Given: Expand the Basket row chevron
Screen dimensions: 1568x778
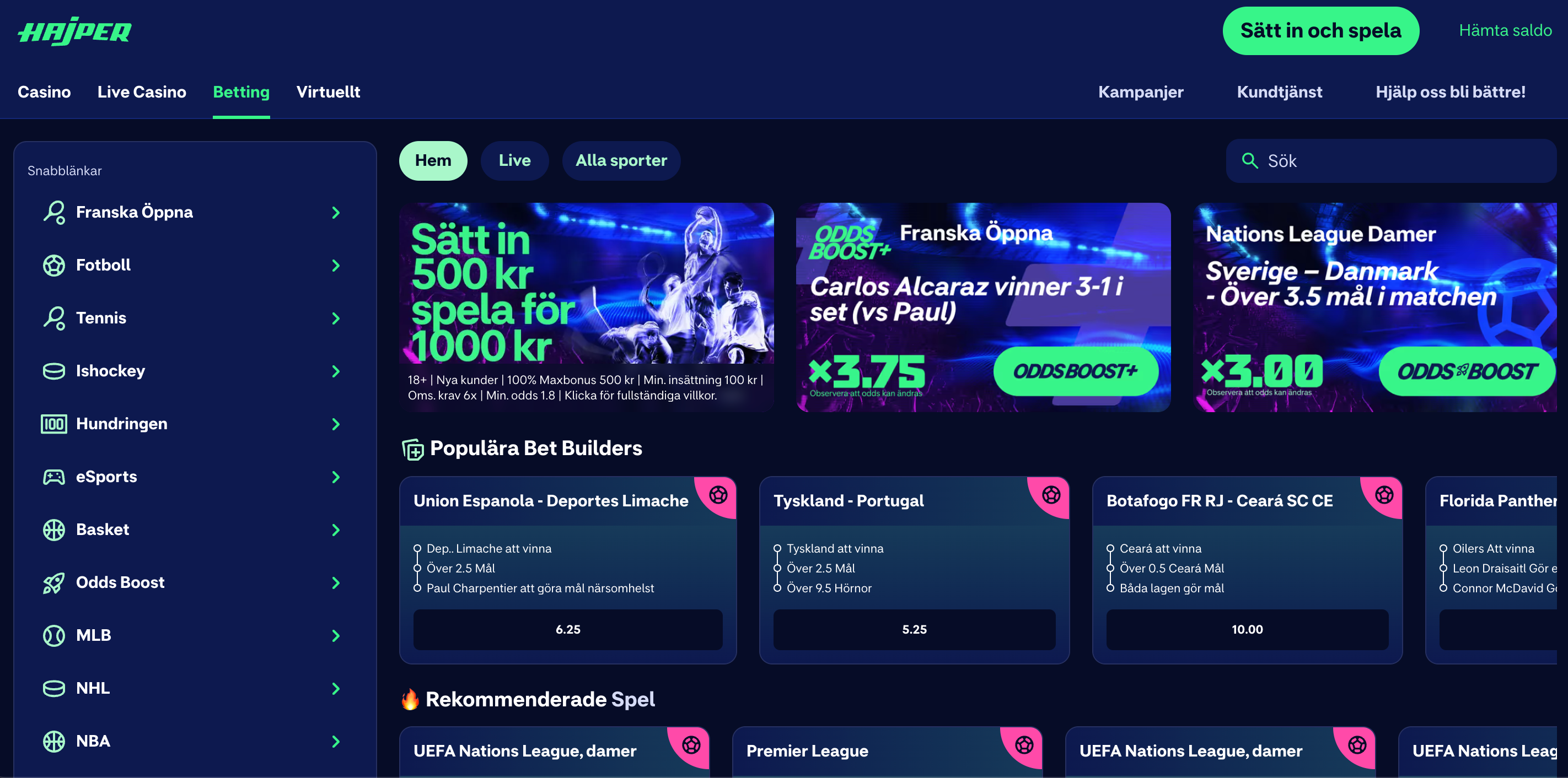Looking at the screenshot, I should point(335,530).
